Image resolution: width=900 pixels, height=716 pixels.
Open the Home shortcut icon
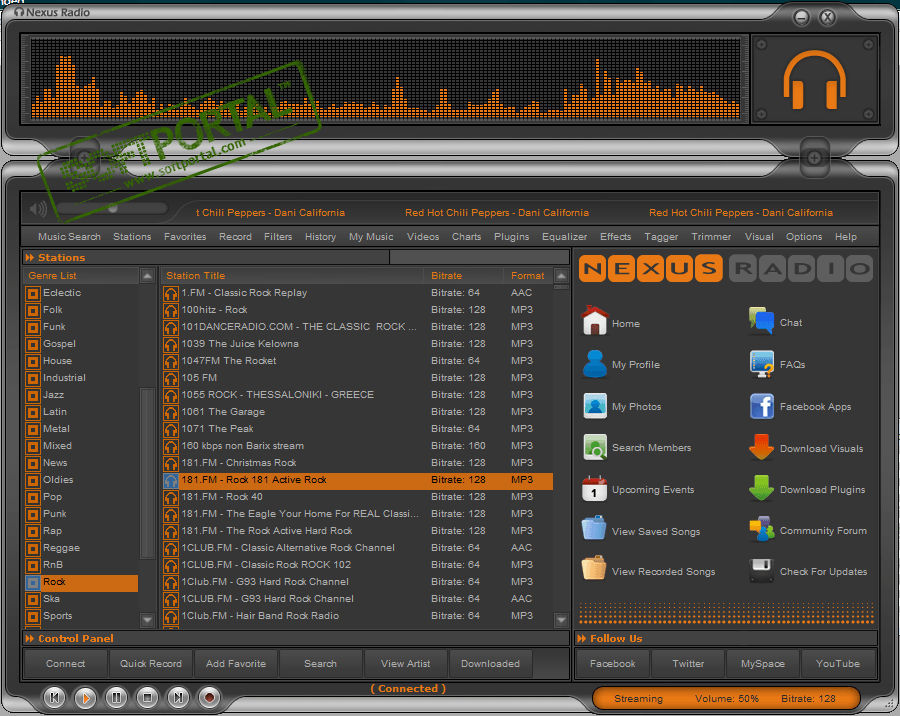click(x=595, y=320)
